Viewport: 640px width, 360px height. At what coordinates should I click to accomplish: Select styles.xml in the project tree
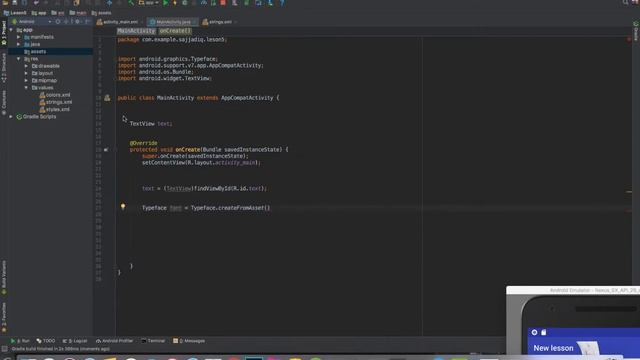pos(54,109)
